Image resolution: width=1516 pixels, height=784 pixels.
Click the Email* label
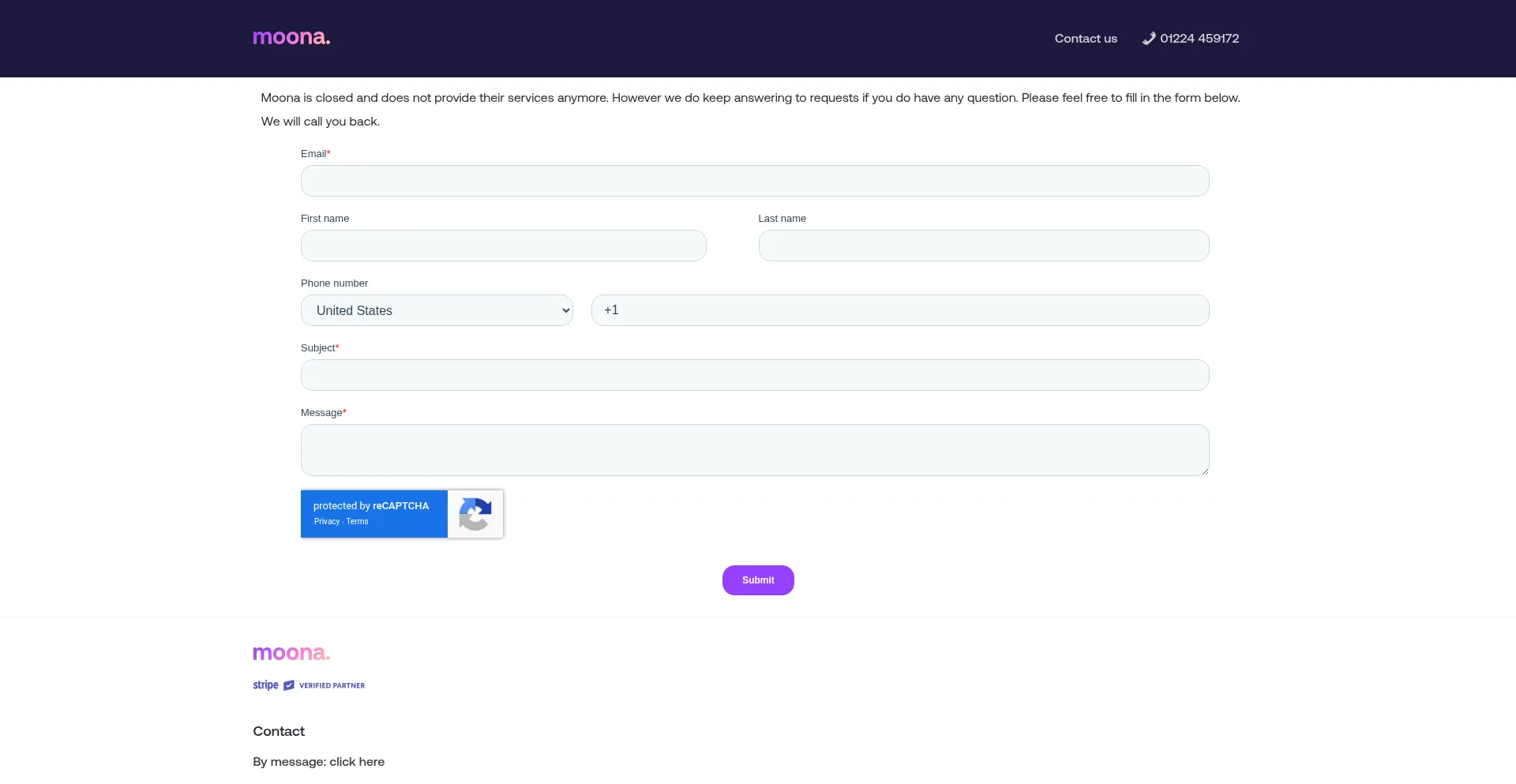pyautogui.click(x=316, y=154)
